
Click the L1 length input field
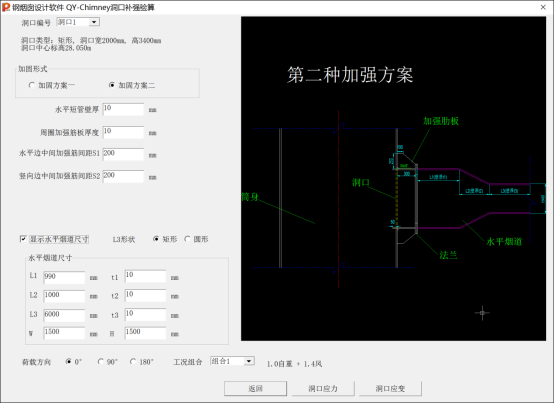[x=64, y=277]
